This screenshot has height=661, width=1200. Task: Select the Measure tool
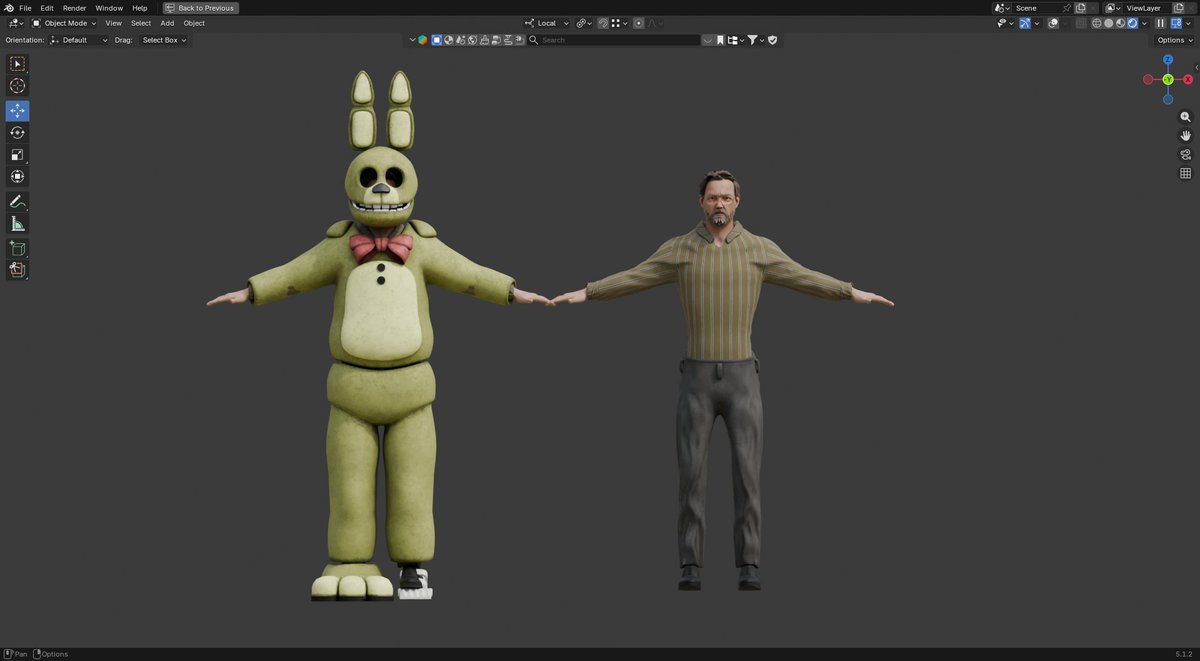(x=17, y=224)
